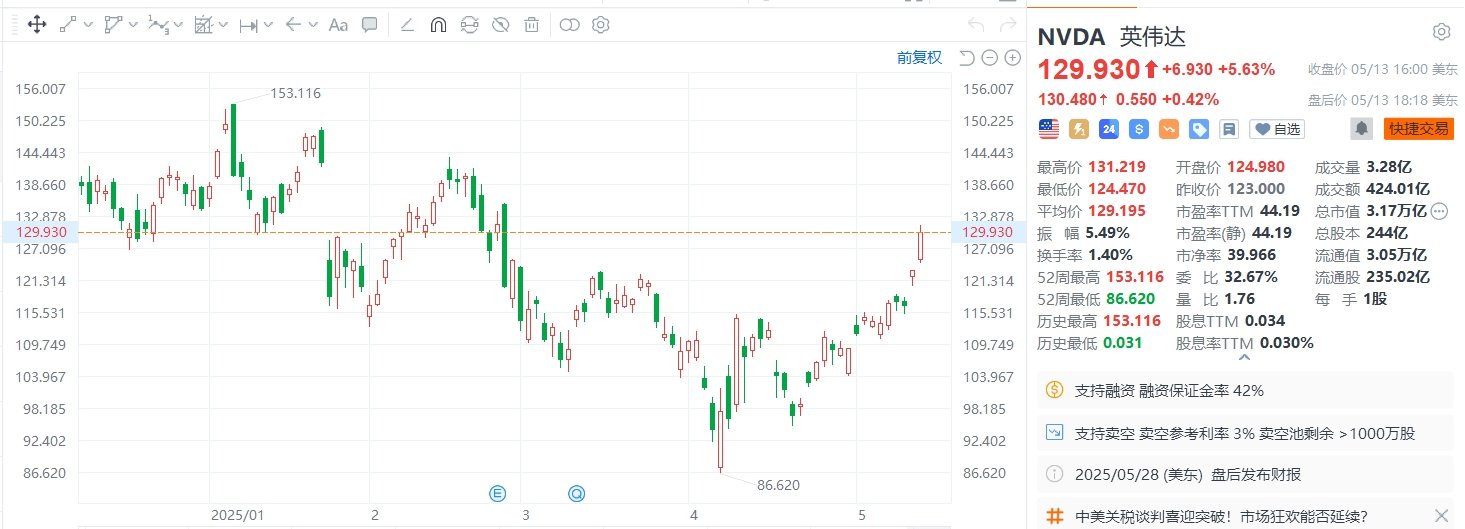This screenshot has width=1465, height=529.
Task: Click the US flag market icon
Action: click(x=1049, y=128)
